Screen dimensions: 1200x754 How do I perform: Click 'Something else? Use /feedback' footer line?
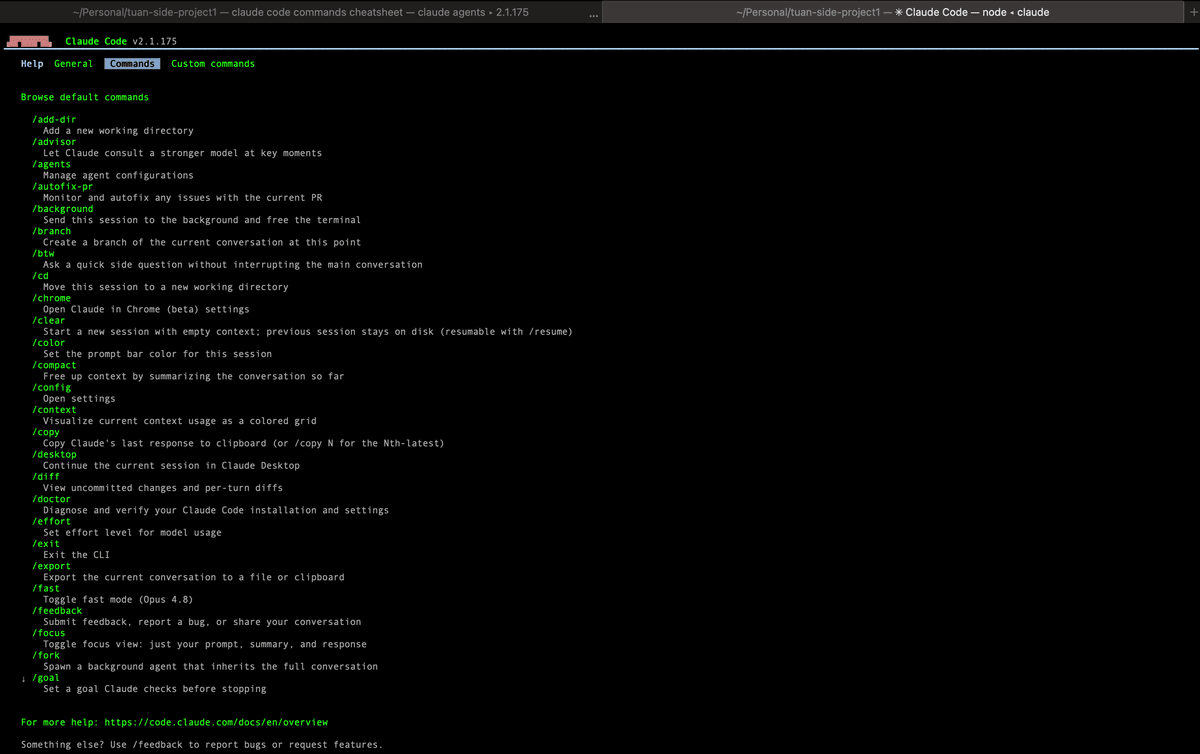(x=202, y=745)
